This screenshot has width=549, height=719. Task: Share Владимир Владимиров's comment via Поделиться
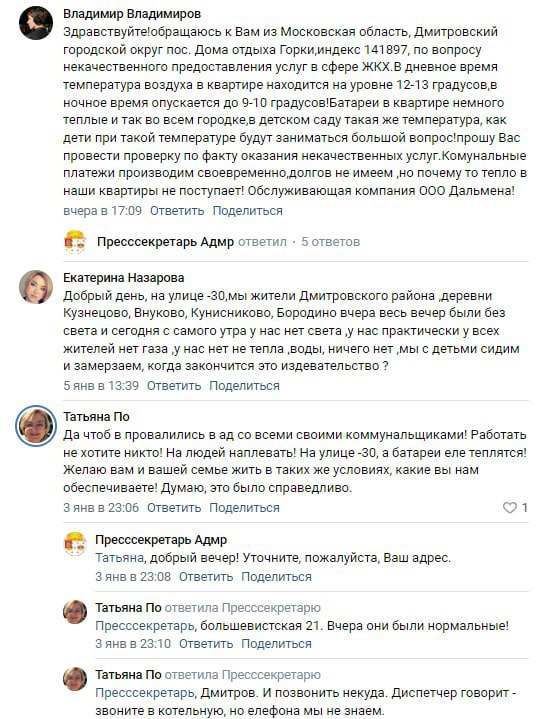point(247,211)
